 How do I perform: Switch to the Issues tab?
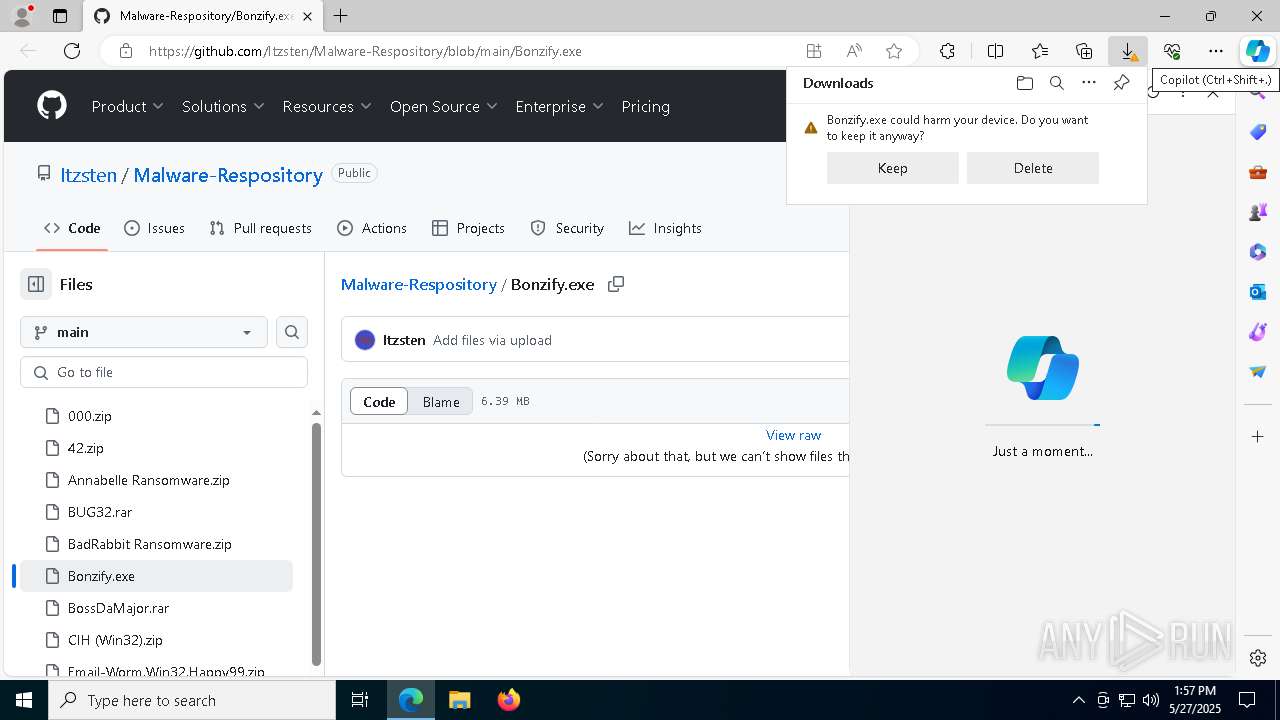(154, 228)
